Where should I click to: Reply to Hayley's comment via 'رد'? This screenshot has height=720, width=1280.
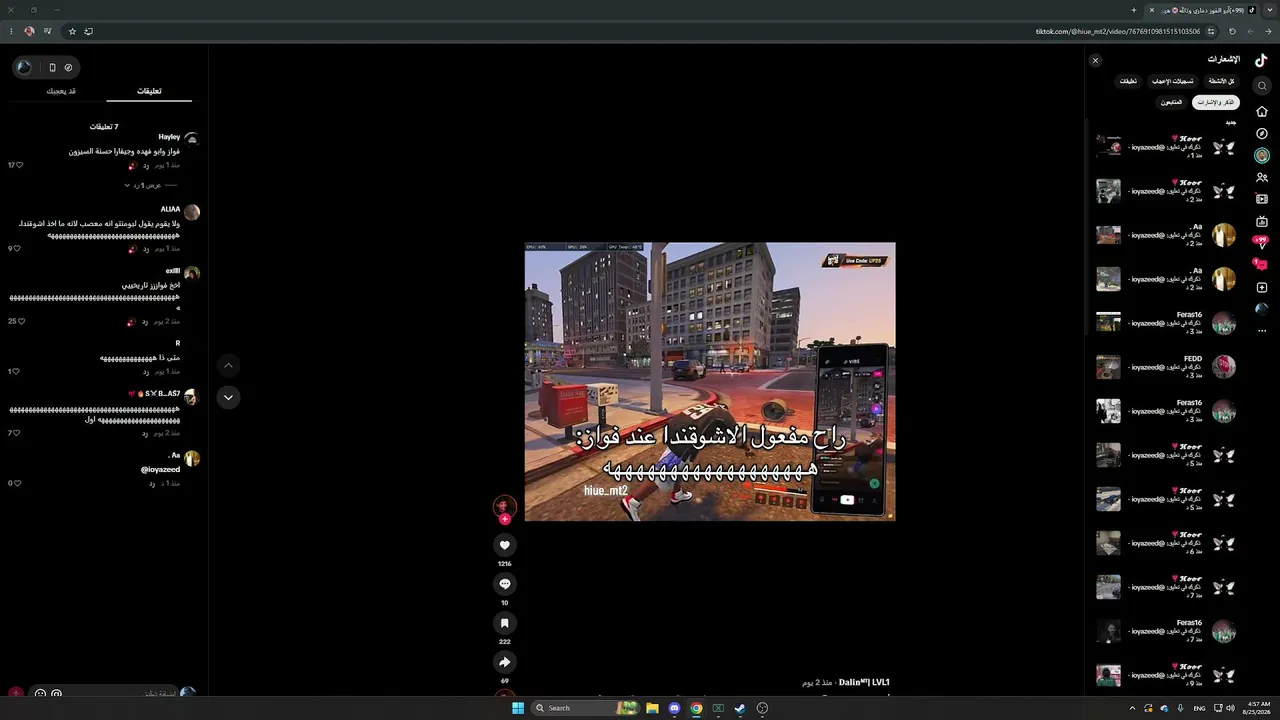point(144,165)
